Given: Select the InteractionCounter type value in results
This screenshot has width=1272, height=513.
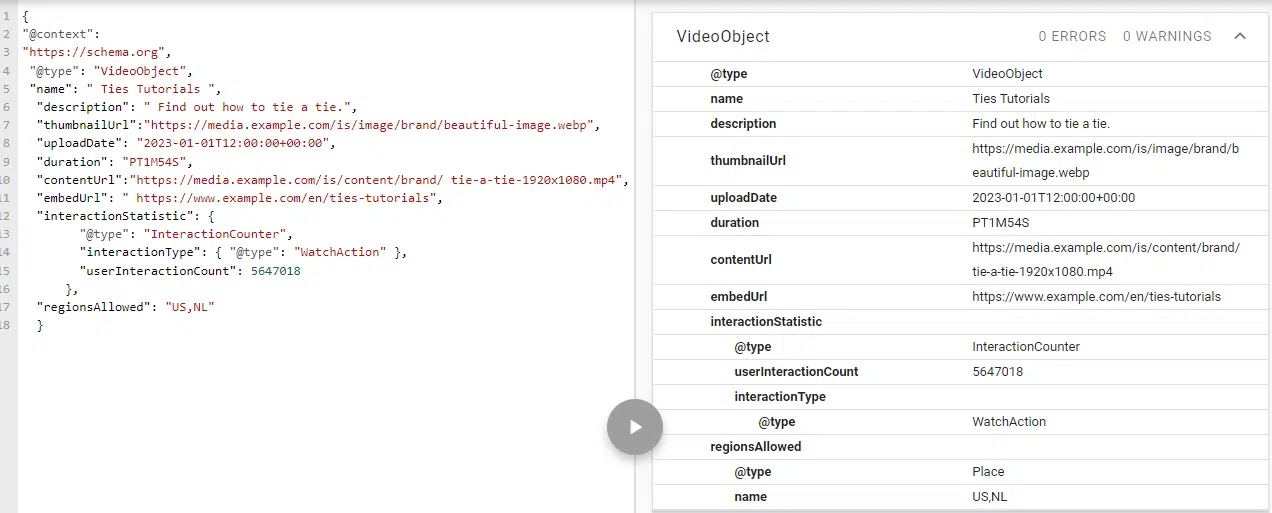Looking at the screenshot, I should pyautogui.click(x=1026, y=347).
